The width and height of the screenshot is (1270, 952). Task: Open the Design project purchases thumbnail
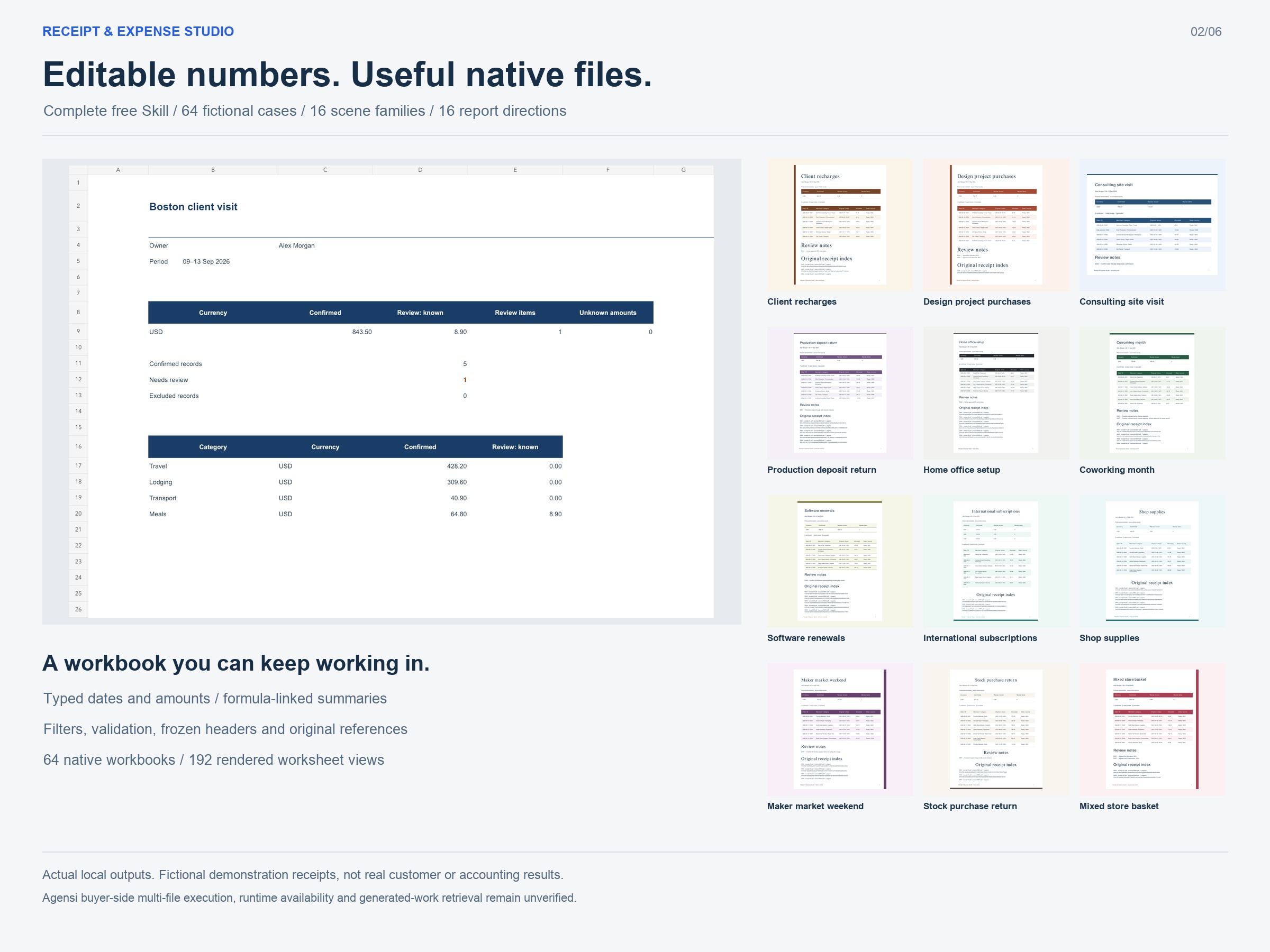996,225
